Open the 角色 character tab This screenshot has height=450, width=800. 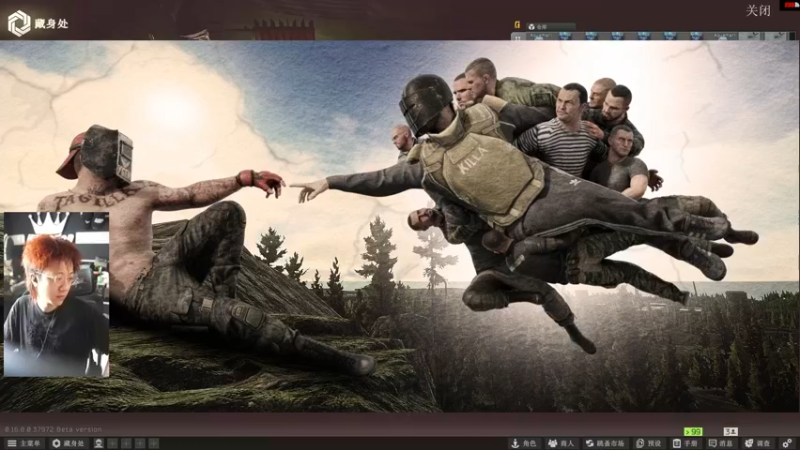[x=524, y=443]
